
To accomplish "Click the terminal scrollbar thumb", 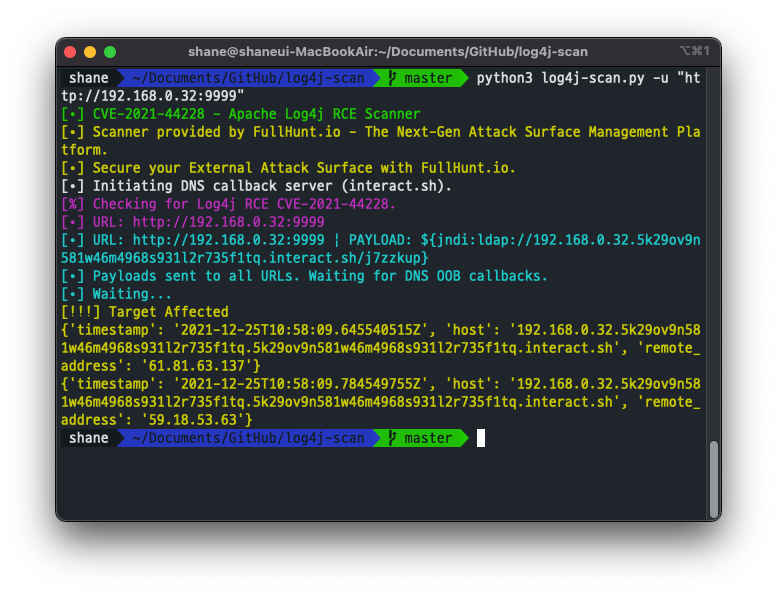I will coord(714,479).
